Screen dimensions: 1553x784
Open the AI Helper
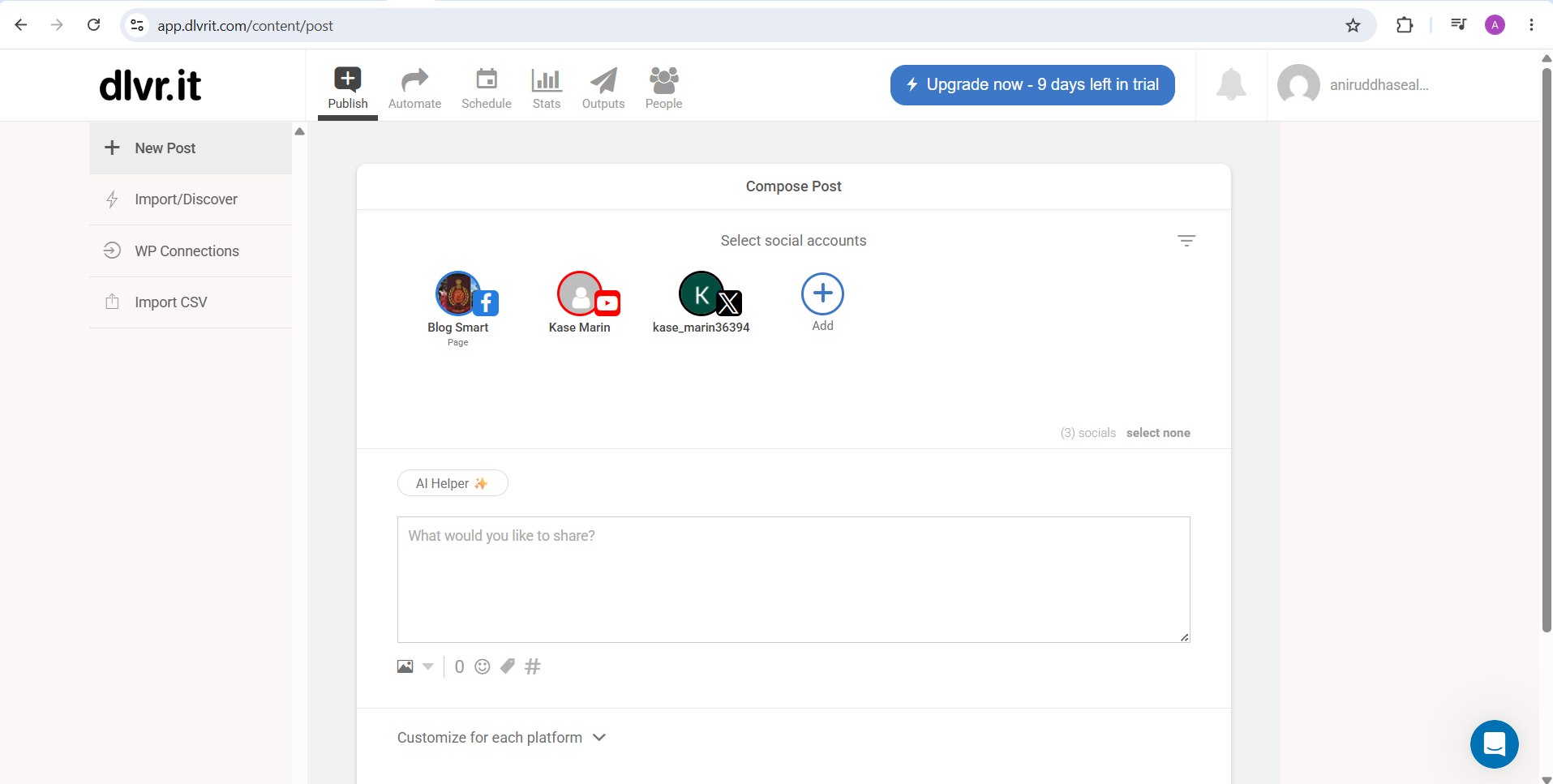click(x=453, y=483)
